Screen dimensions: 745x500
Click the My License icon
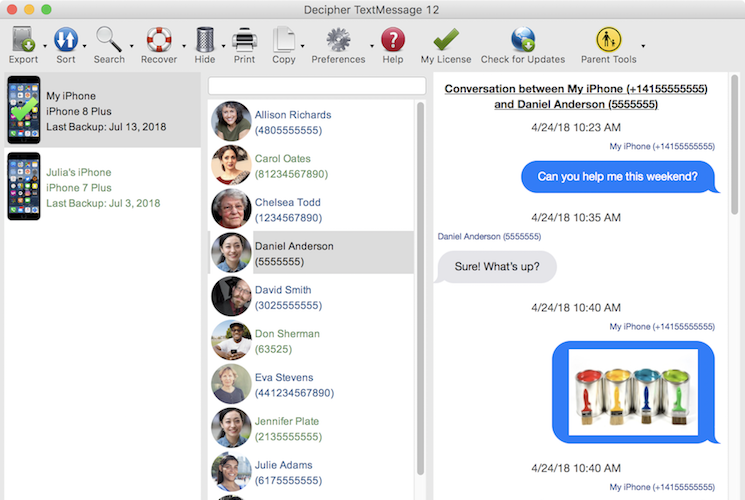446,40
